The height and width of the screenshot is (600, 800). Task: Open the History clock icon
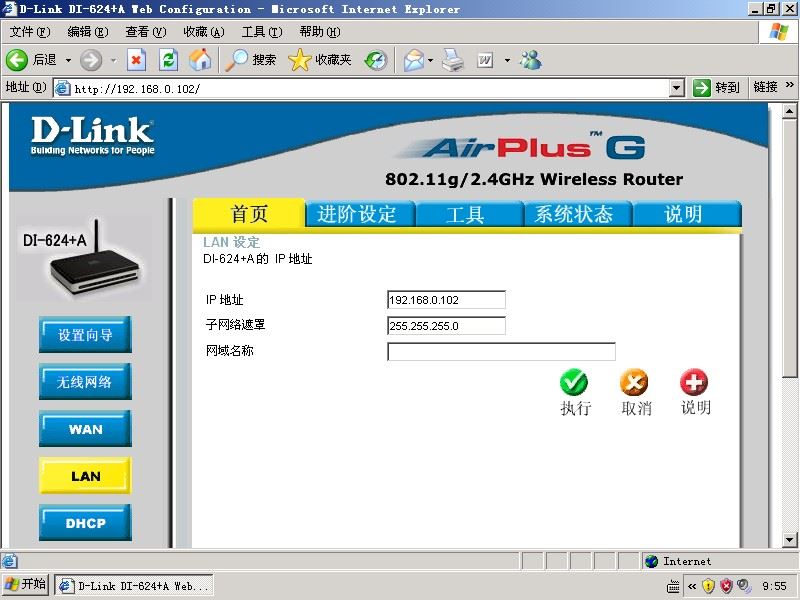point(376,60)
